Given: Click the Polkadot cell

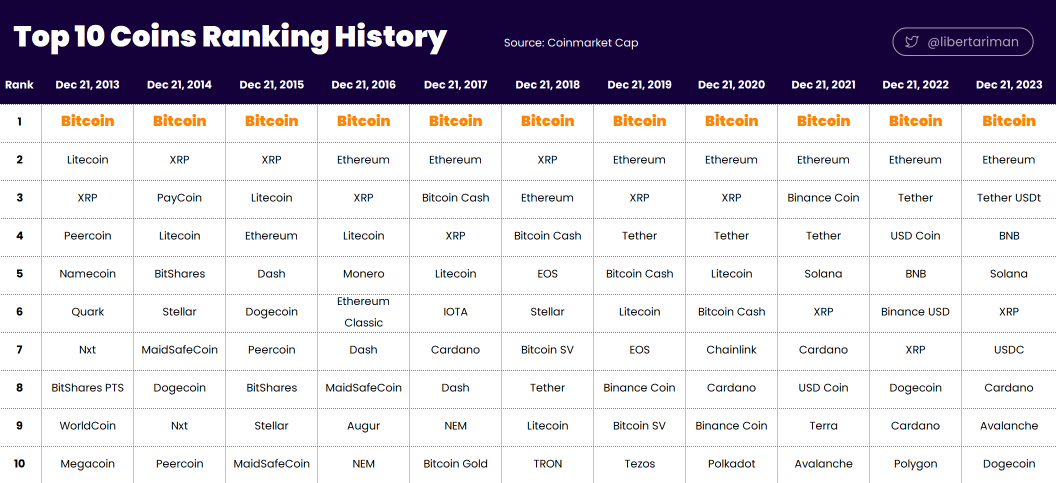Looking at the screenshot, I should [731, 464].
